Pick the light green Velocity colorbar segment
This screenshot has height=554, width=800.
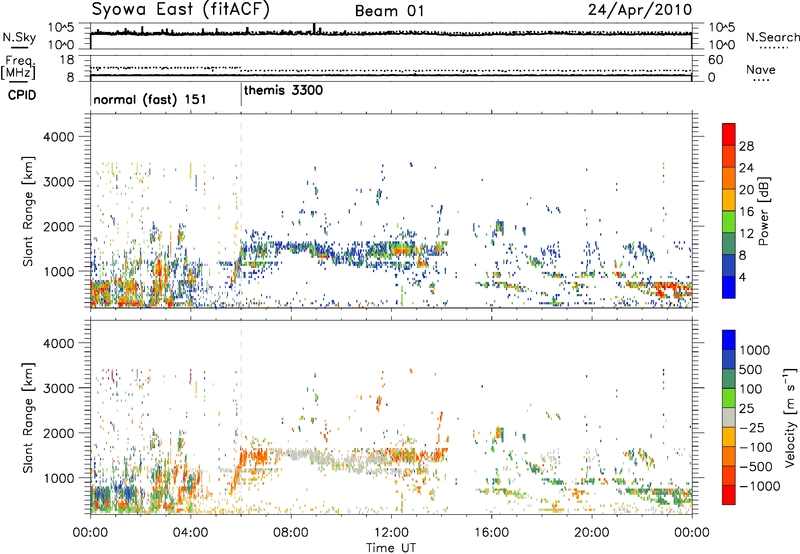729,398
